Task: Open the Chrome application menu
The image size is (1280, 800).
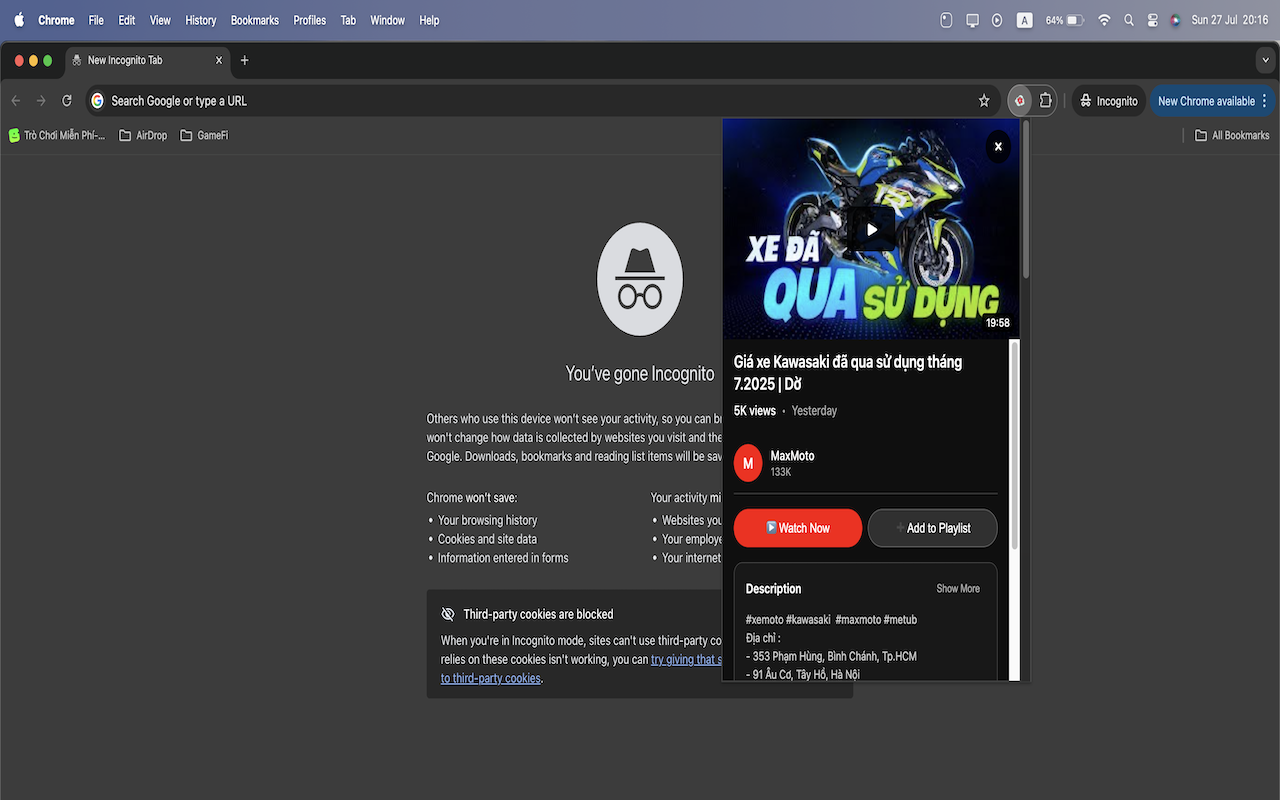Action: pyautogui.click(x=56, y=20)
